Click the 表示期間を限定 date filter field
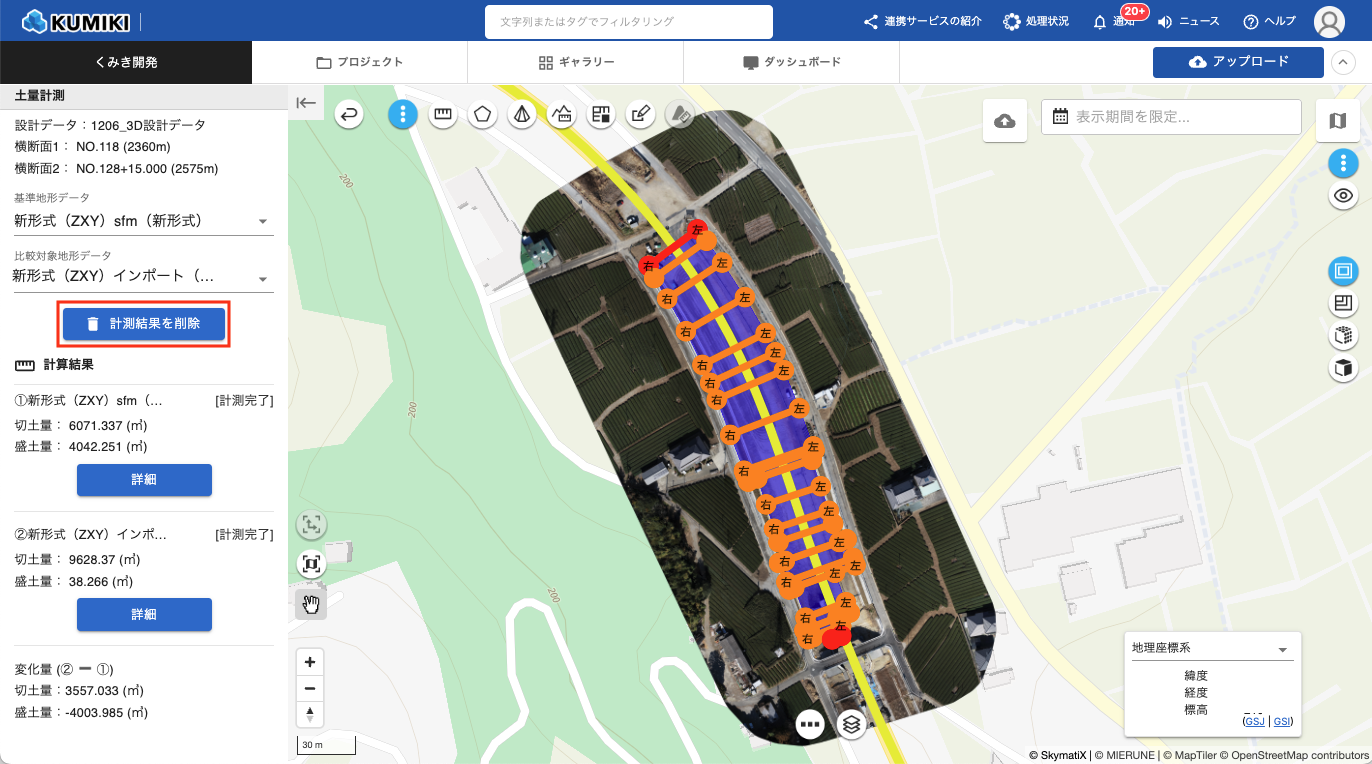This screenshot has width=1372, height=764. pos(1171,117)
